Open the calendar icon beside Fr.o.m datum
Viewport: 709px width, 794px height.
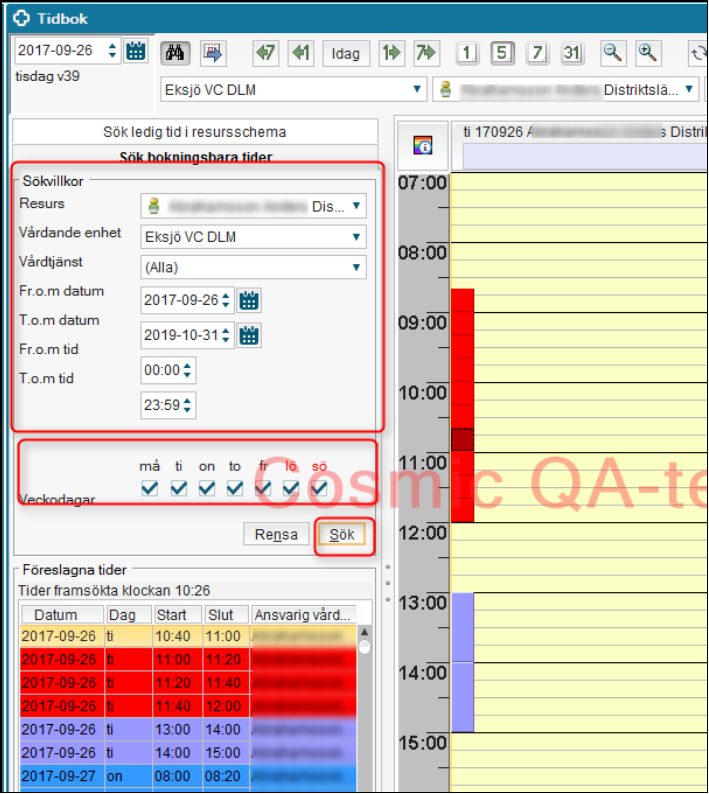[249, 300]
